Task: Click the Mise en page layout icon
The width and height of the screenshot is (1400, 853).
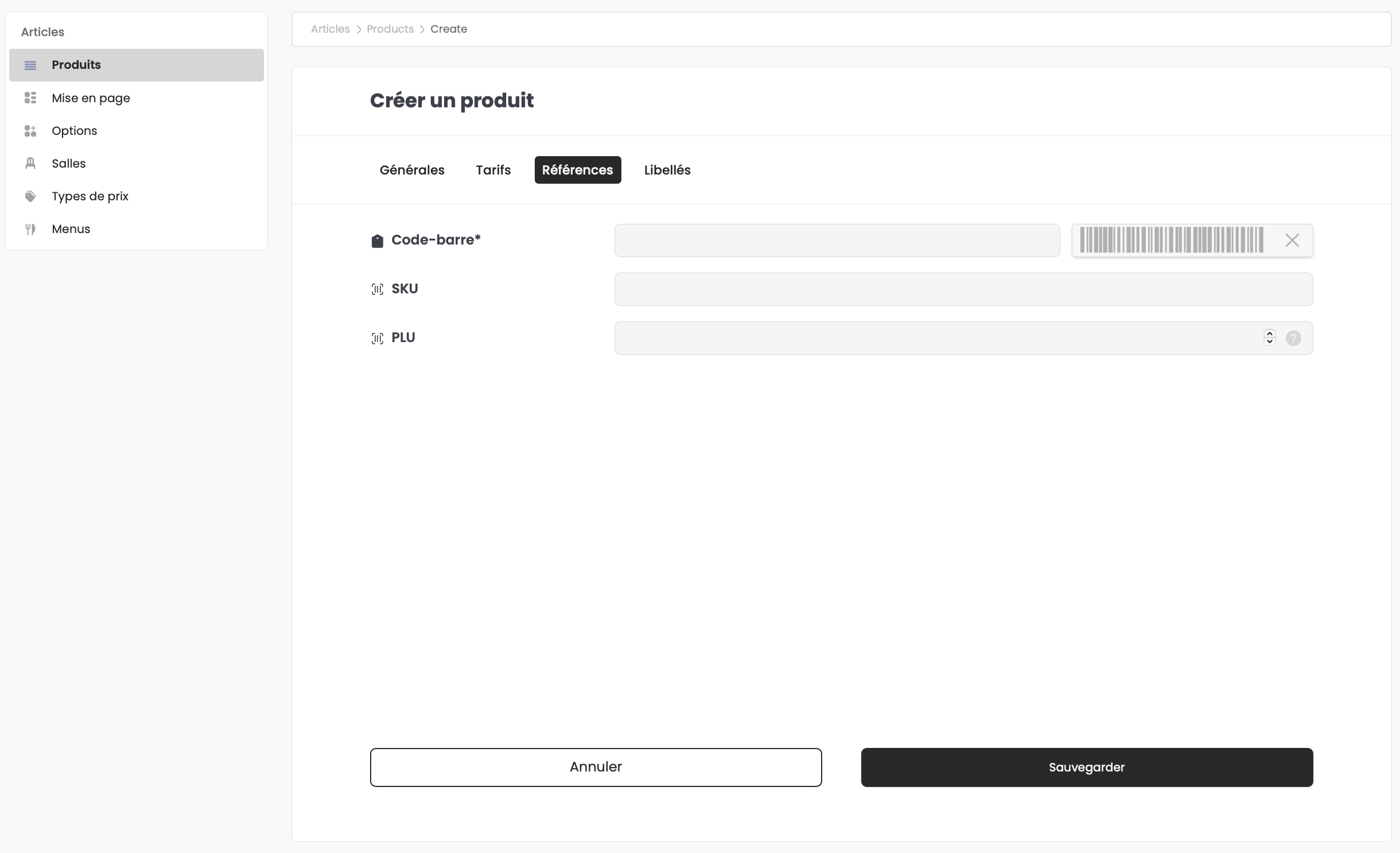Action: pyautogui.click(x=30, y=98)
